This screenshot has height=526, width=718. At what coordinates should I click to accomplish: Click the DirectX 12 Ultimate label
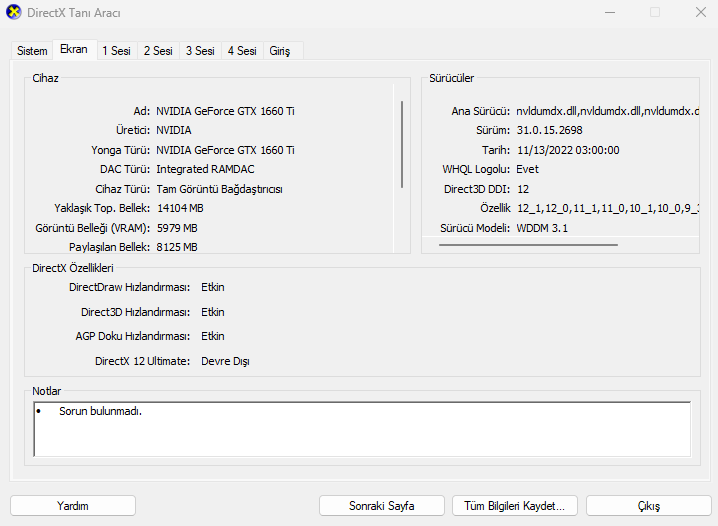(x=142, y=361)
